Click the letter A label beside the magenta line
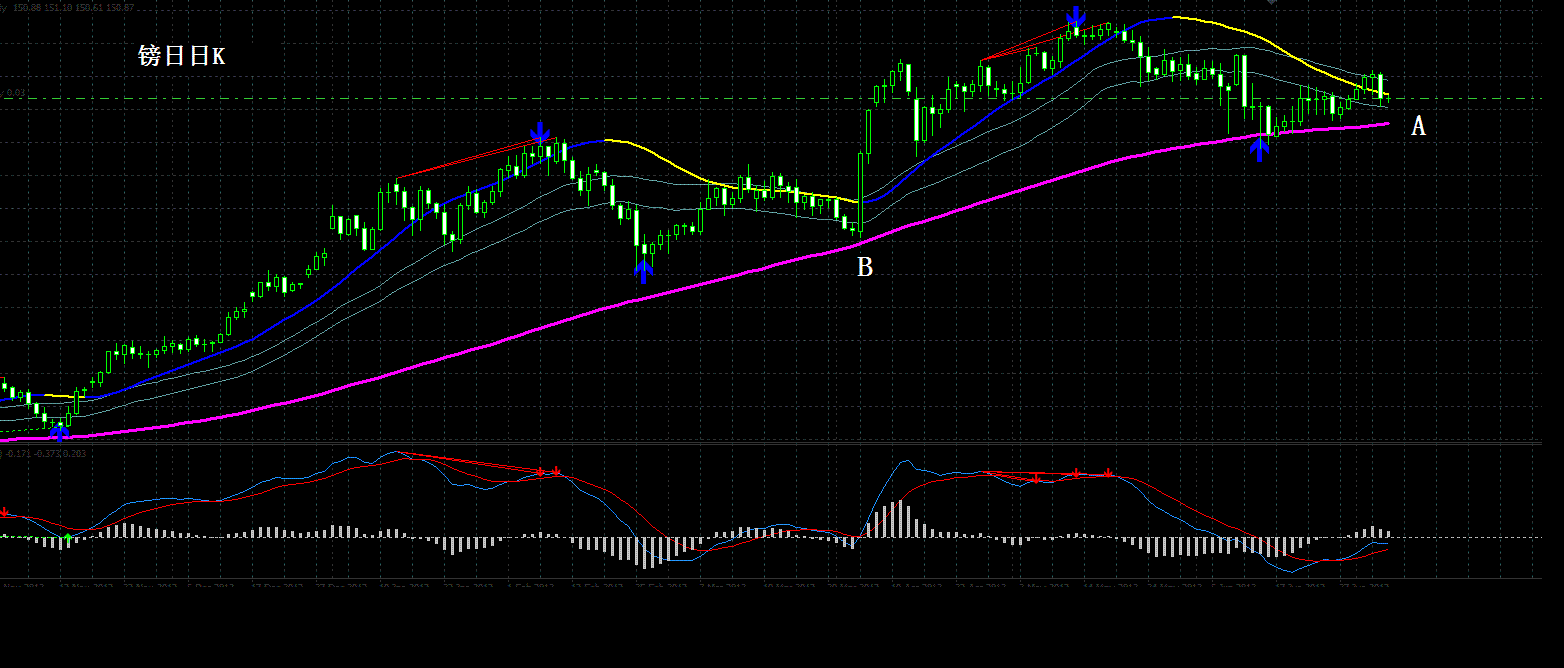This screenshot has width=1564, height=668. coord(1418,126)
